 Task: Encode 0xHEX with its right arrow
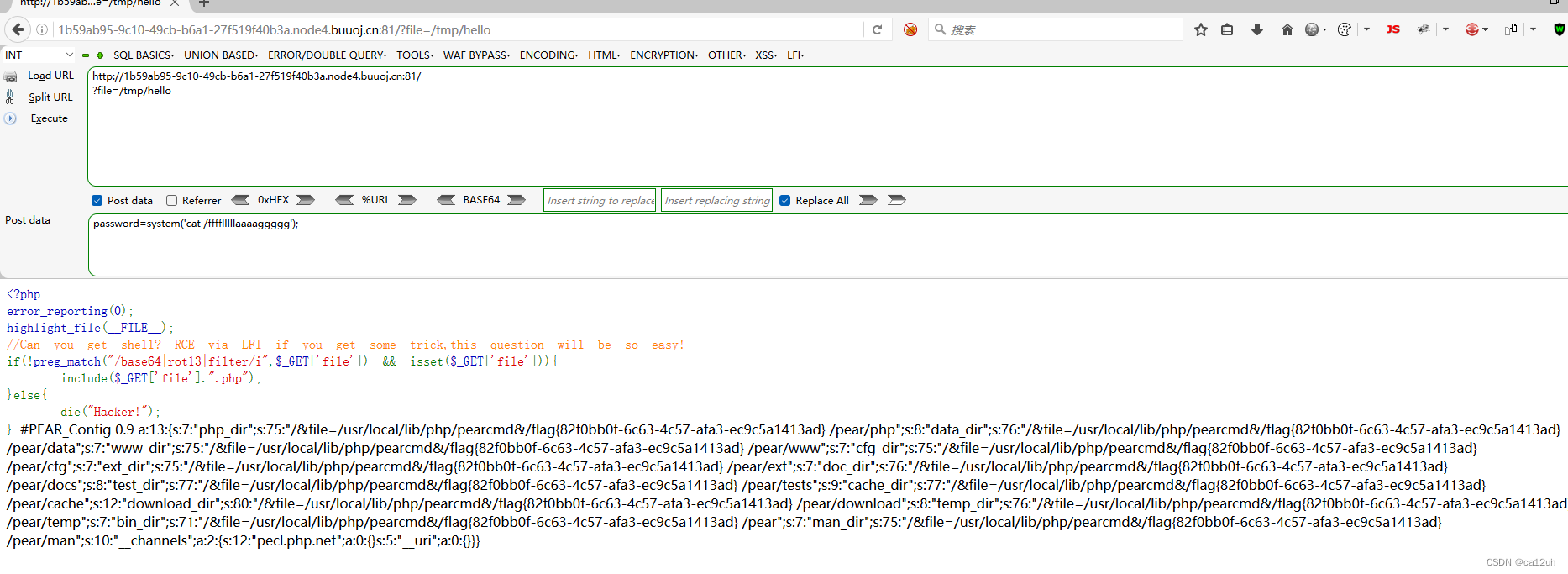click(306, 200)
